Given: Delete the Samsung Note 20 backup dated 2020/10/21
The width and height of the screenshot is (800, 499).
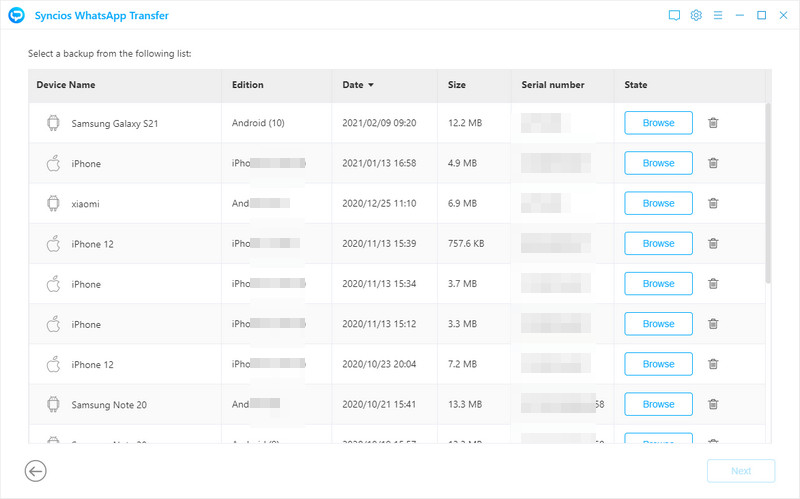Looking at the screenshot, I should 713,404.
